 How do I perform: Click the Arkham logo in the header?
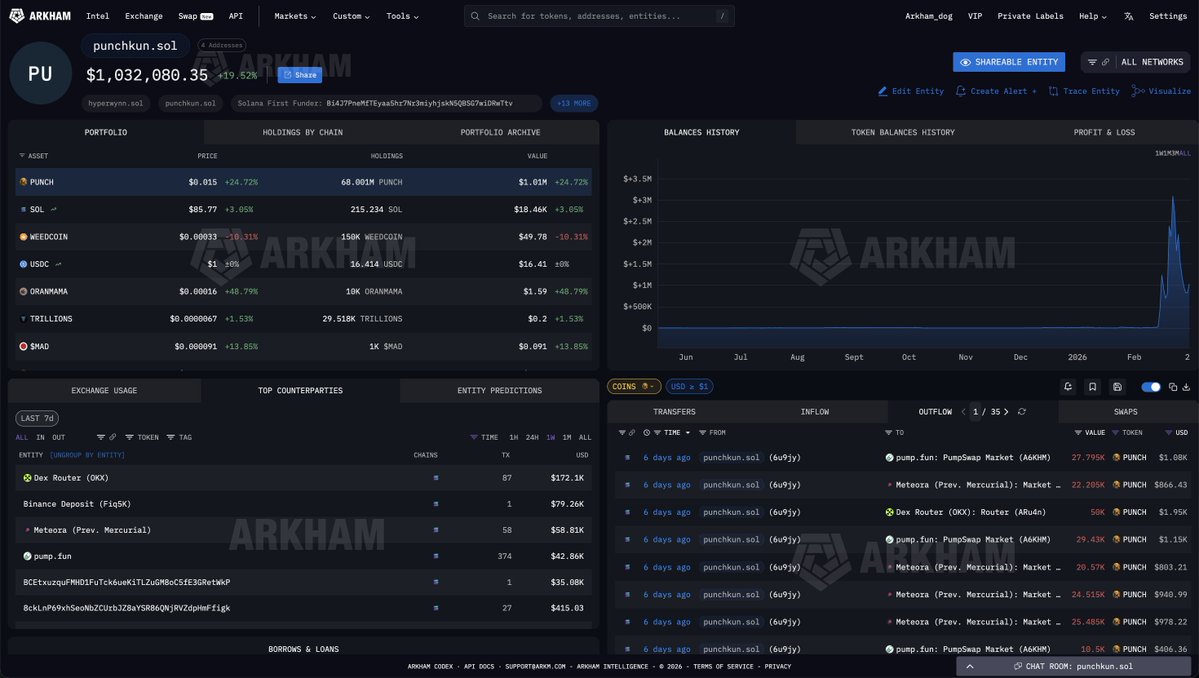click(x=40, y=16)
